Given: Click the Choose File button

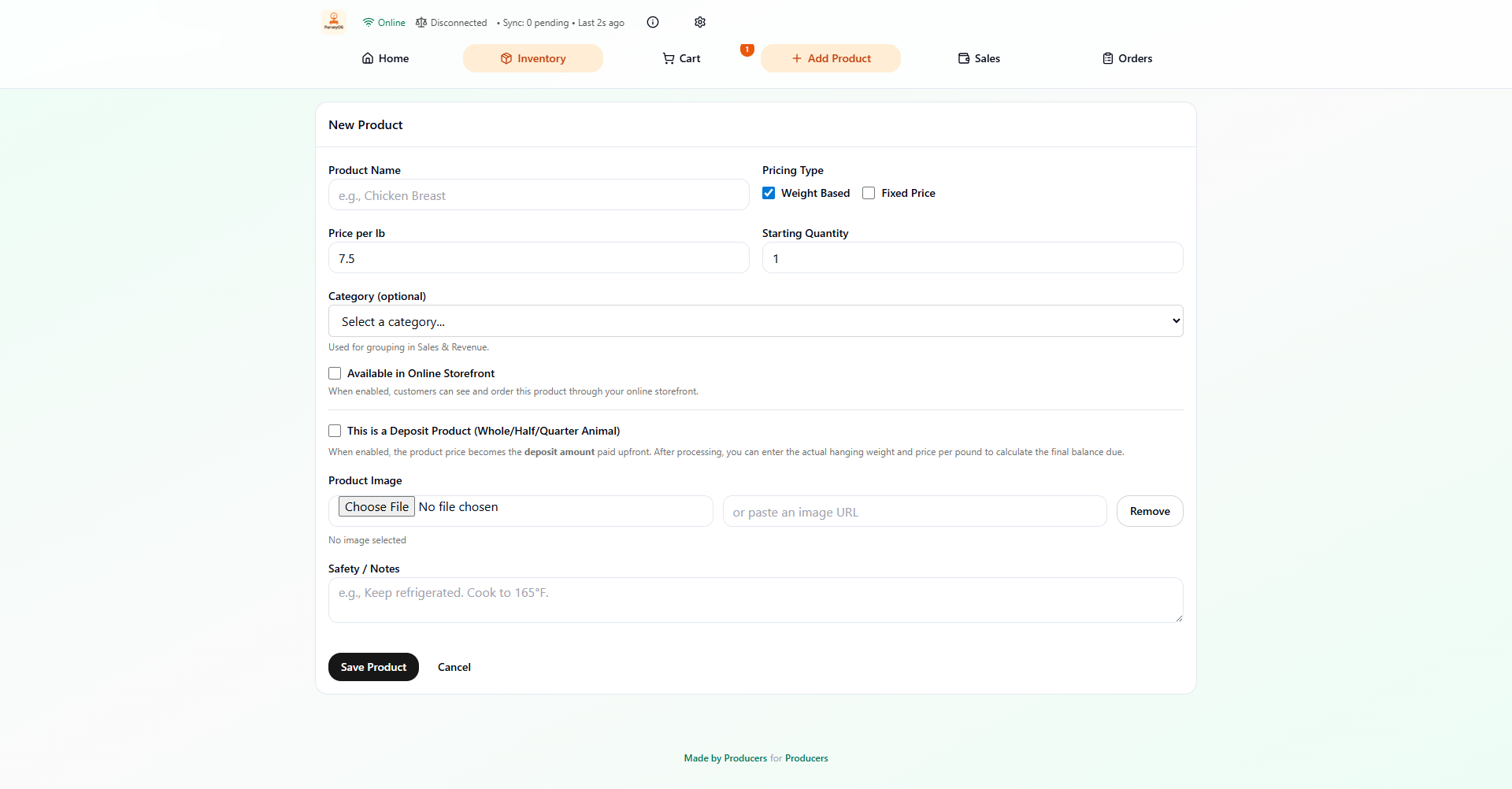Looking at the screenshot, I should point(376,506).
